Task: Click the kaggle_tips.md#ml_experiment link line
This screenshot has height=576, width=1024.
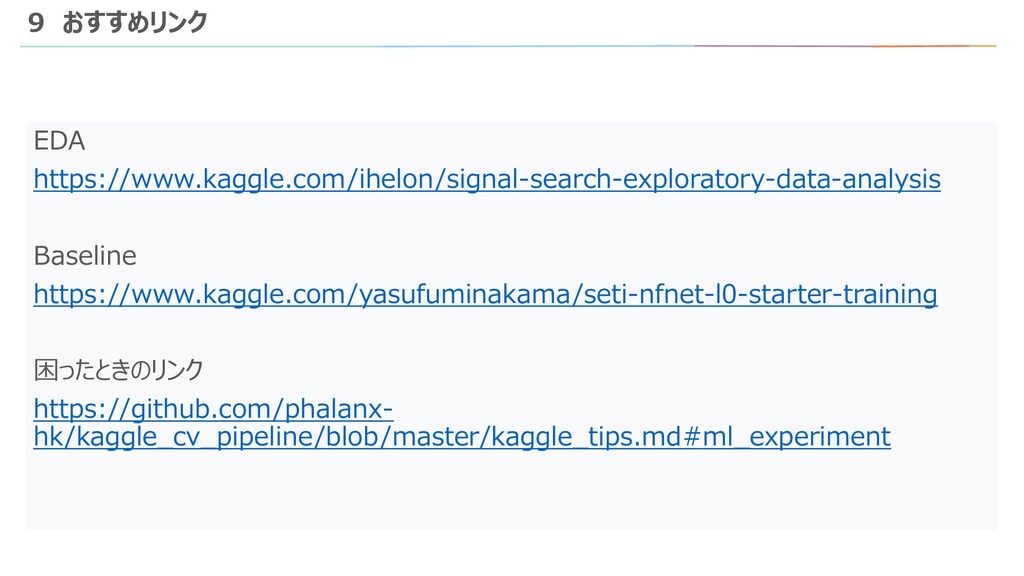Action: 461,437
